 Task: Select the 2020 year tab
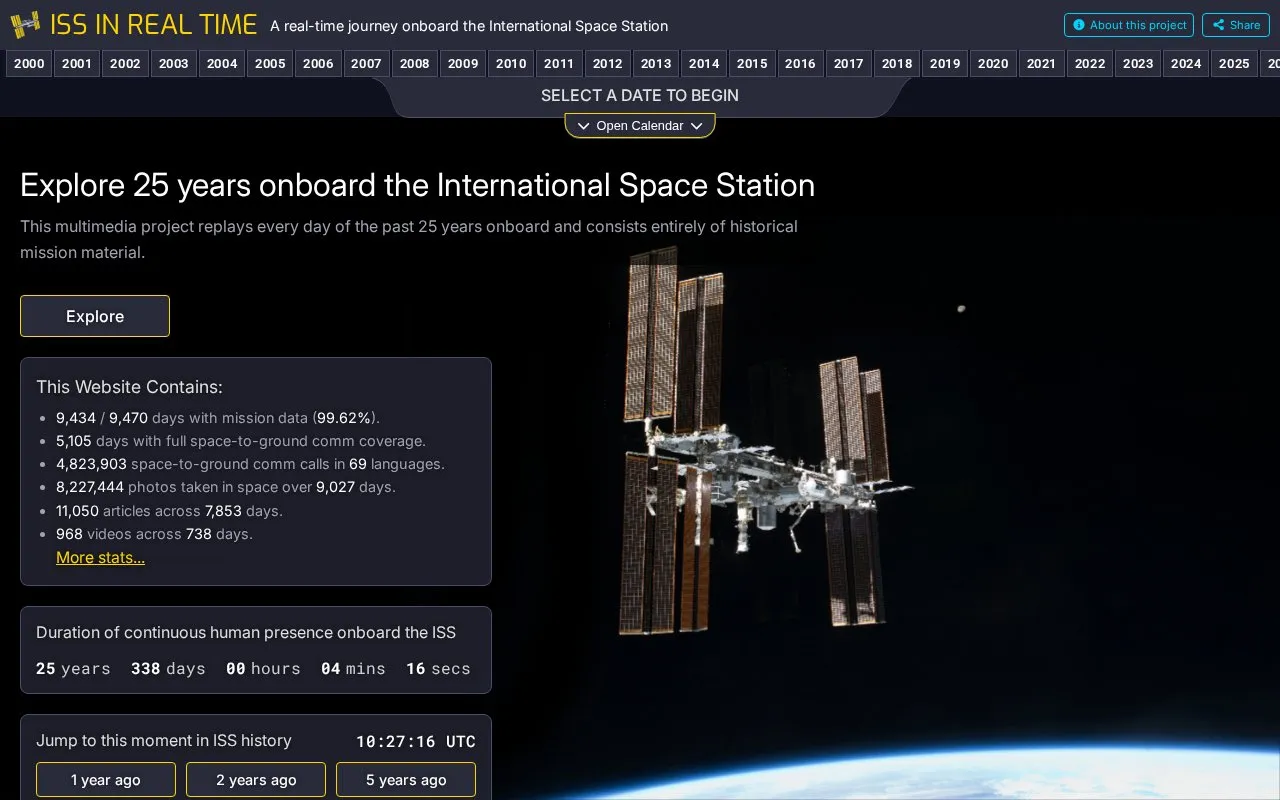(x=993, y=63)
